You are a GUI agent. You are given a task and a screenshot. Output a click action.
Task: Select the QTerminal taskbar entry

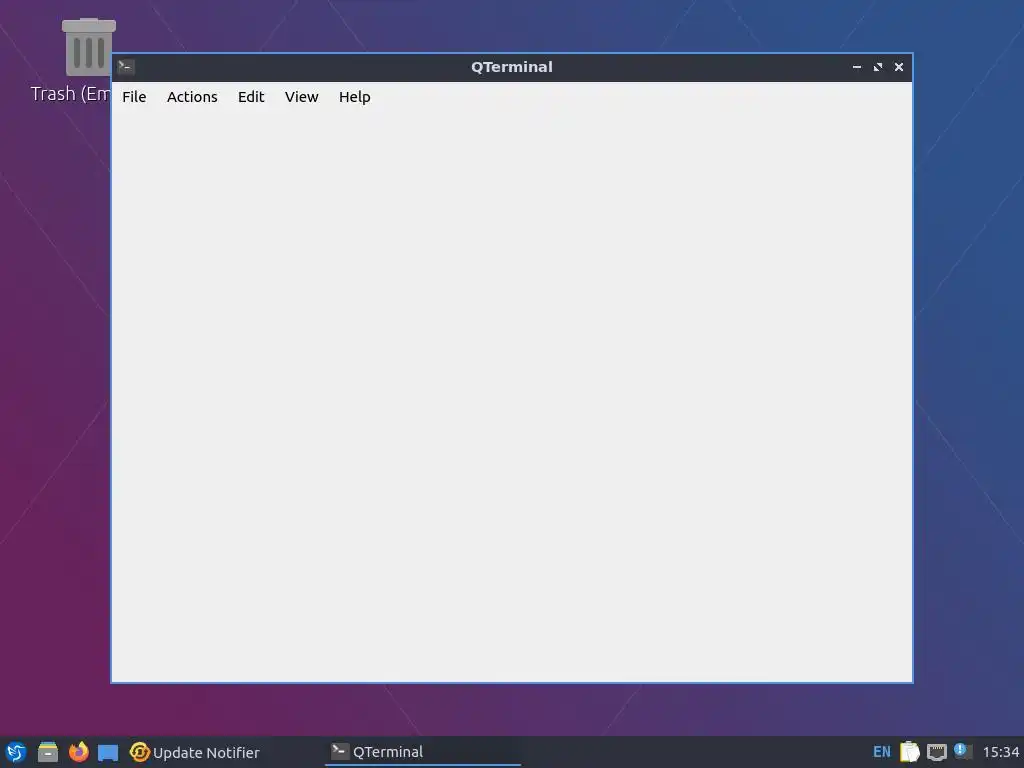tap(423, 752)
